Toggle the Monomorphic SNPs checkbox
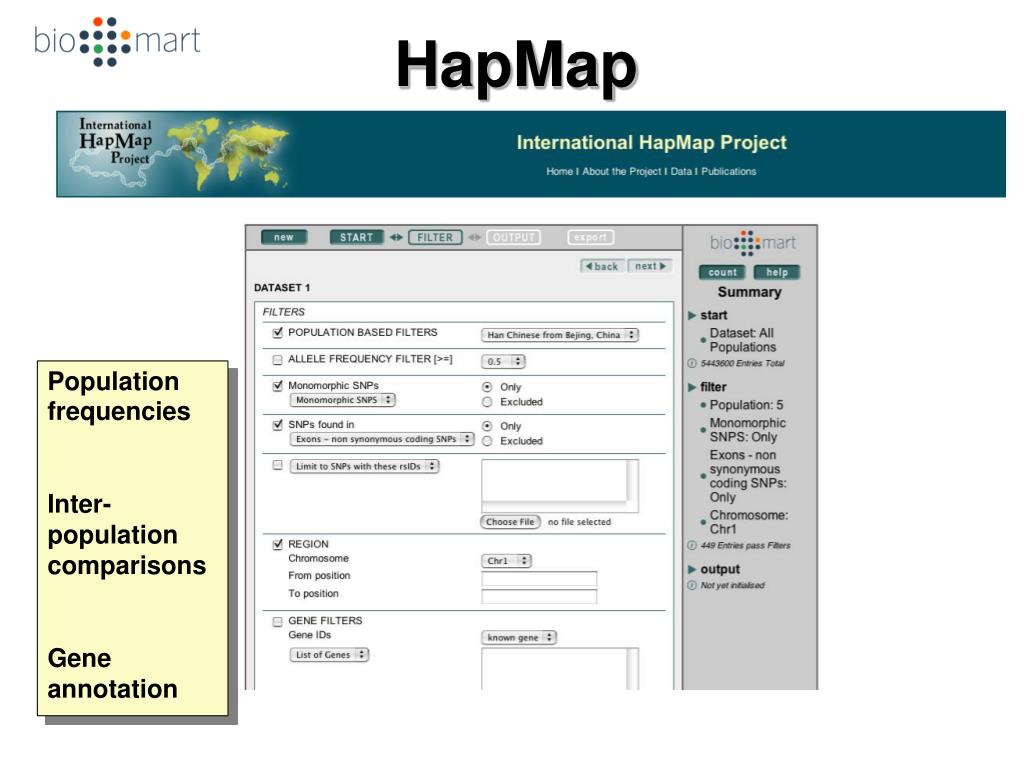The width and height of the screenshot is (1024, 768). tap(278, 385)
